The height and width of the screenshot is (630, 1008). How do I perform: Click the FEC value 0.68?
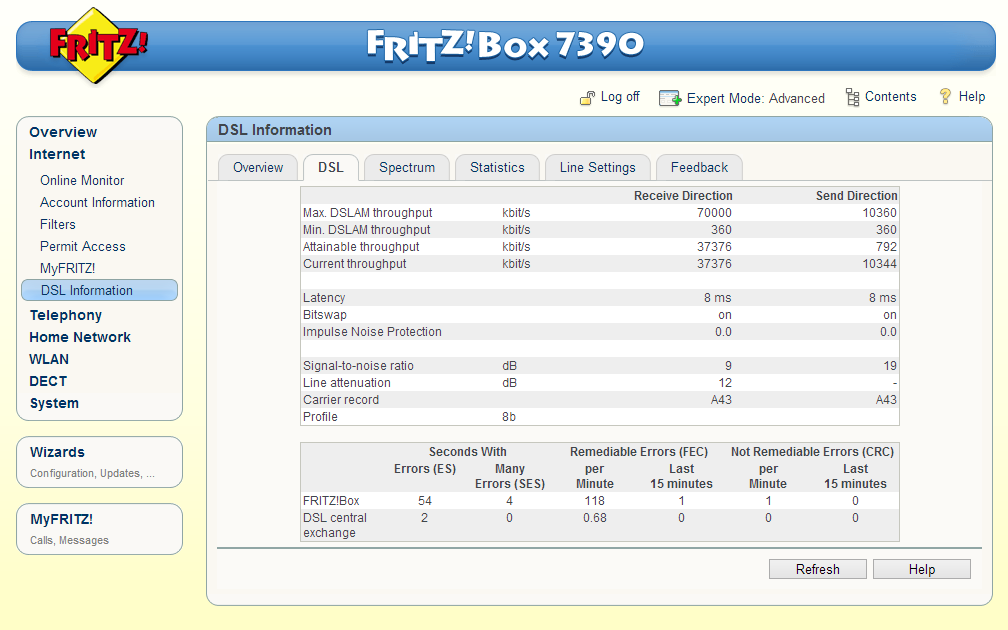pos(595,518)
